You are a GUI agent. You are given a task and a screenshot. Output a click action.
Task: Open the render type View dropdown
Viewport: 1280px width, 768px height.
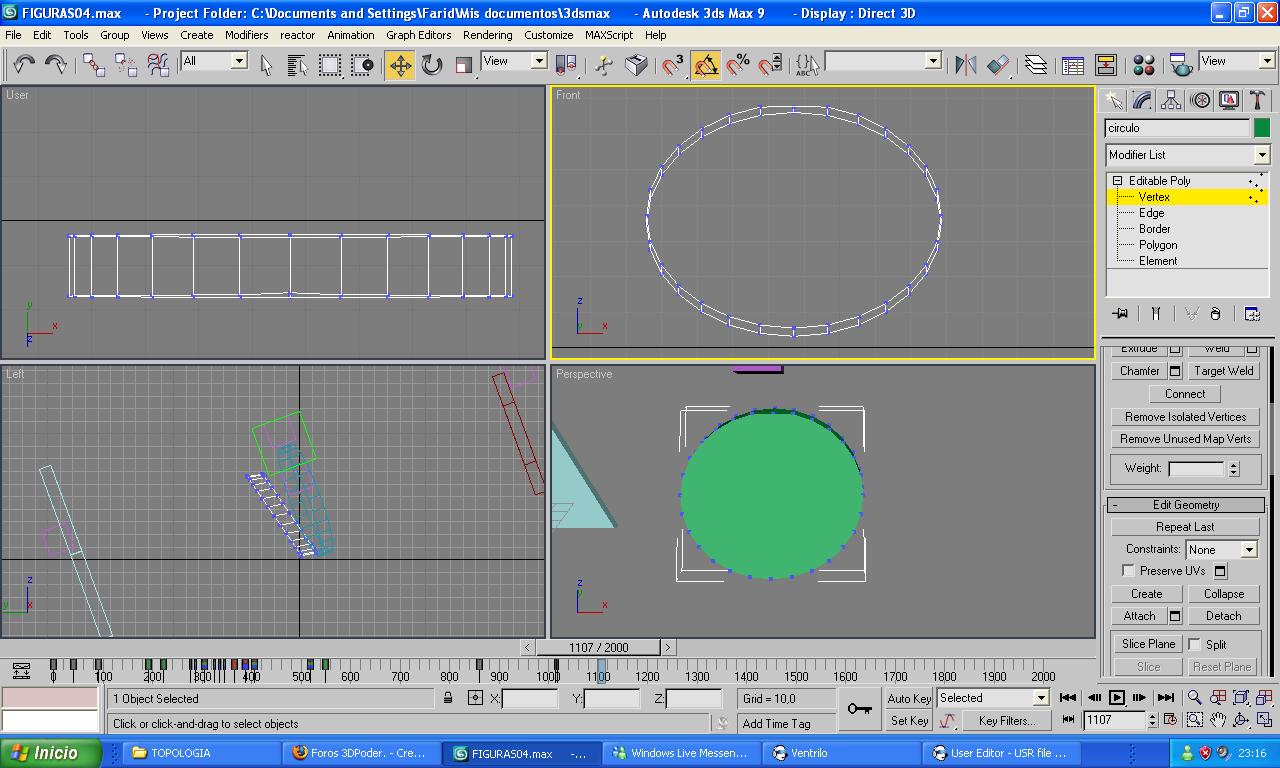(1237, 61)
